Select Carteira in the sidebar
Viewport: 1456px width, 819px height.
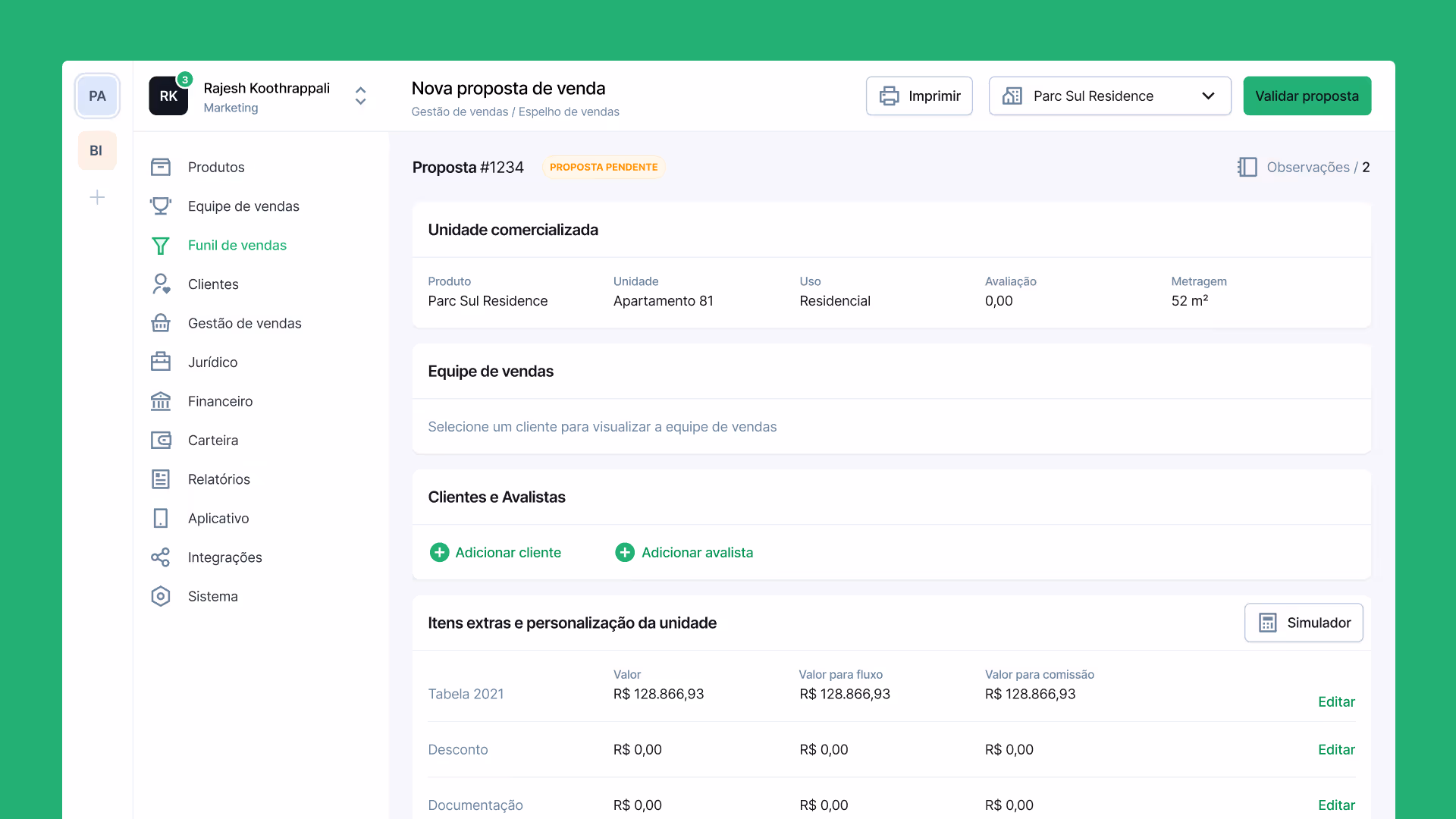(213, 441)
